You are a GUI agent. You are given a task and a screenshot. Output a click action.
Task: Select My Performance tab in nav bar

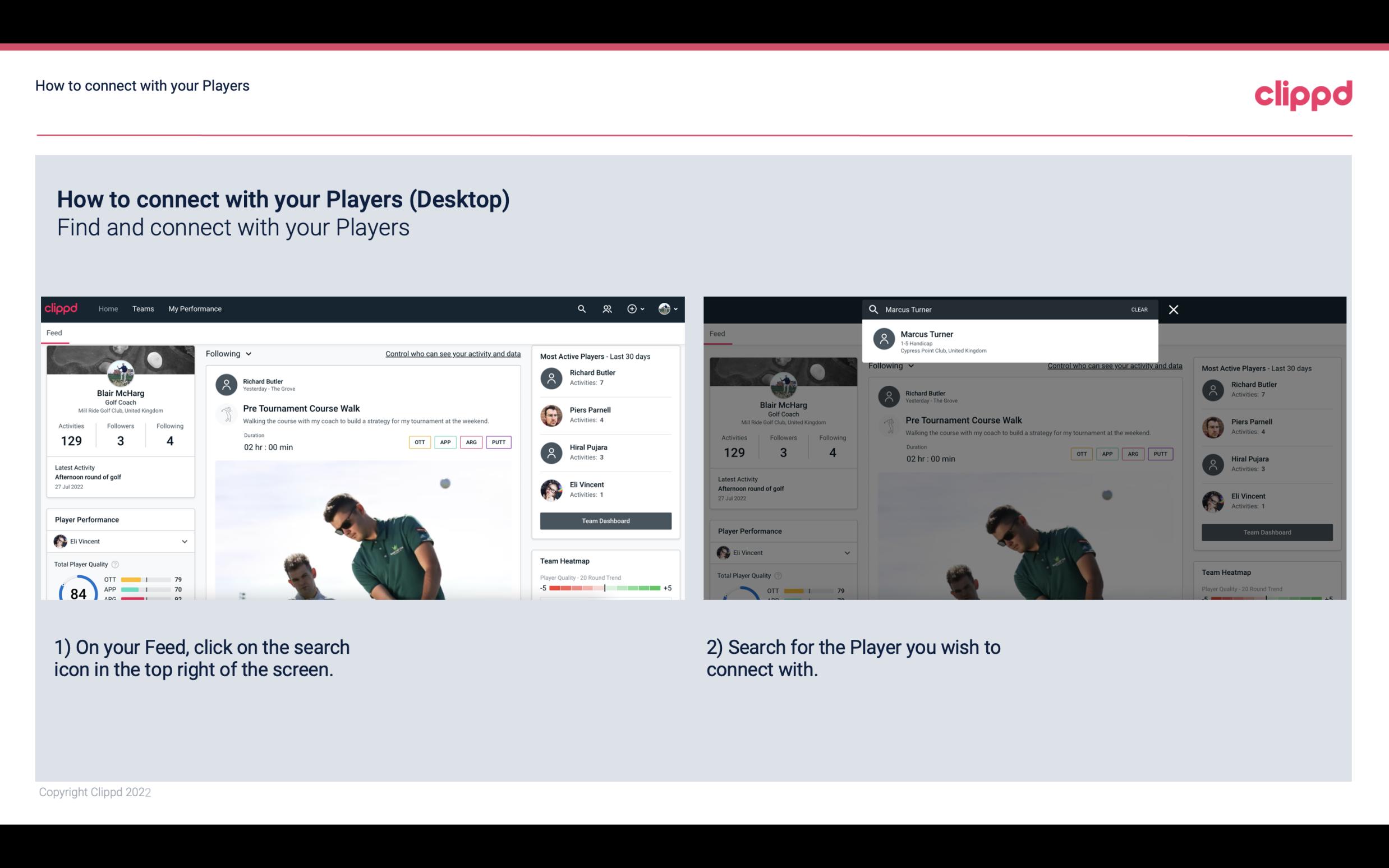[195, 308]
